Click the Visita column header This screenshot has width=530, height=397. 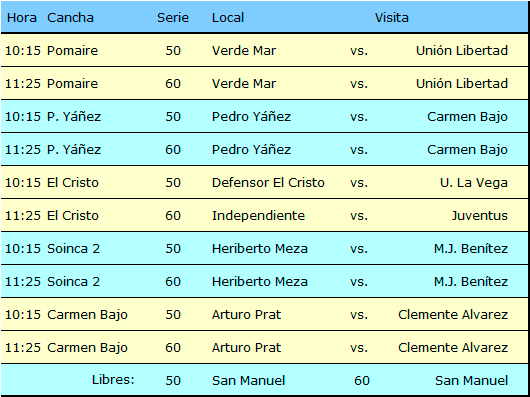click(392, 18)
